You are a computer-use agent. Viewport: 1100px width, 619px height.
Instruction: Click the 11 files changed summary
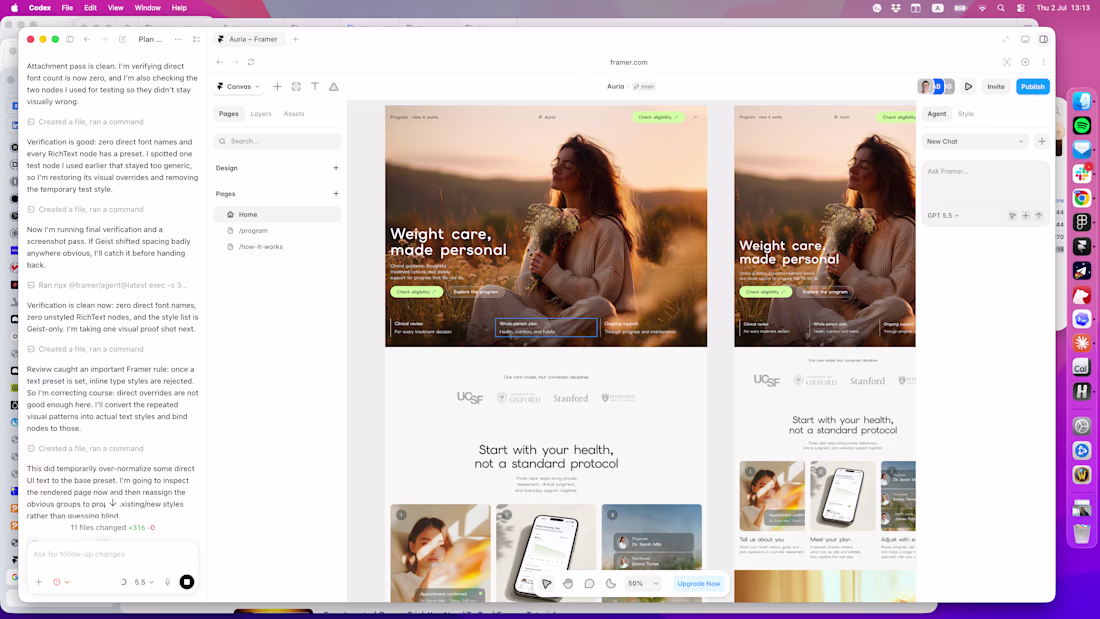(x=112, y=527)
